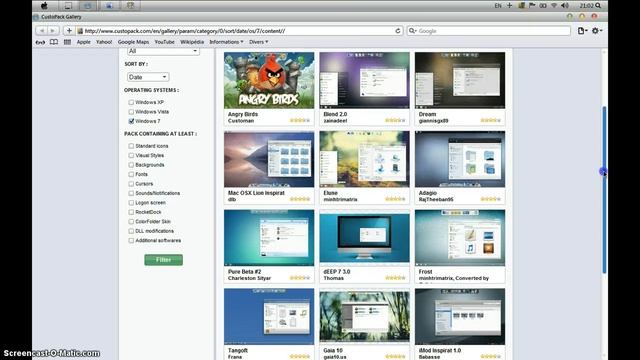The width and height of the screenshot is (640, 360).
Task: Click the green Filter button
Action: [163, 260]
